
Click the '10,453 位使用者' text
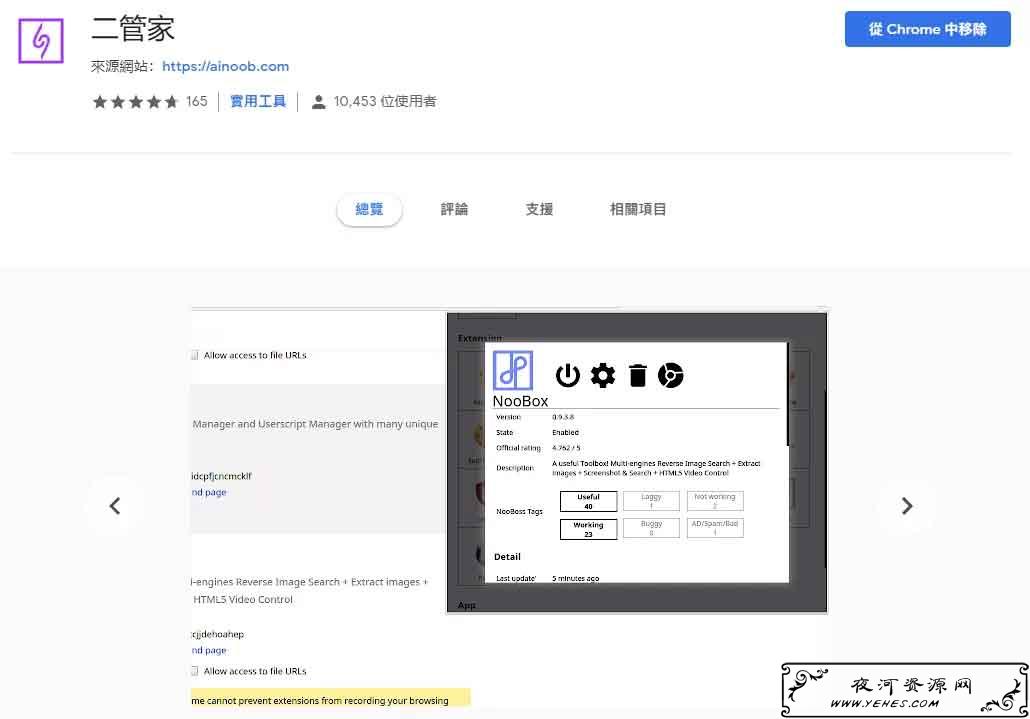click(385, 102)
